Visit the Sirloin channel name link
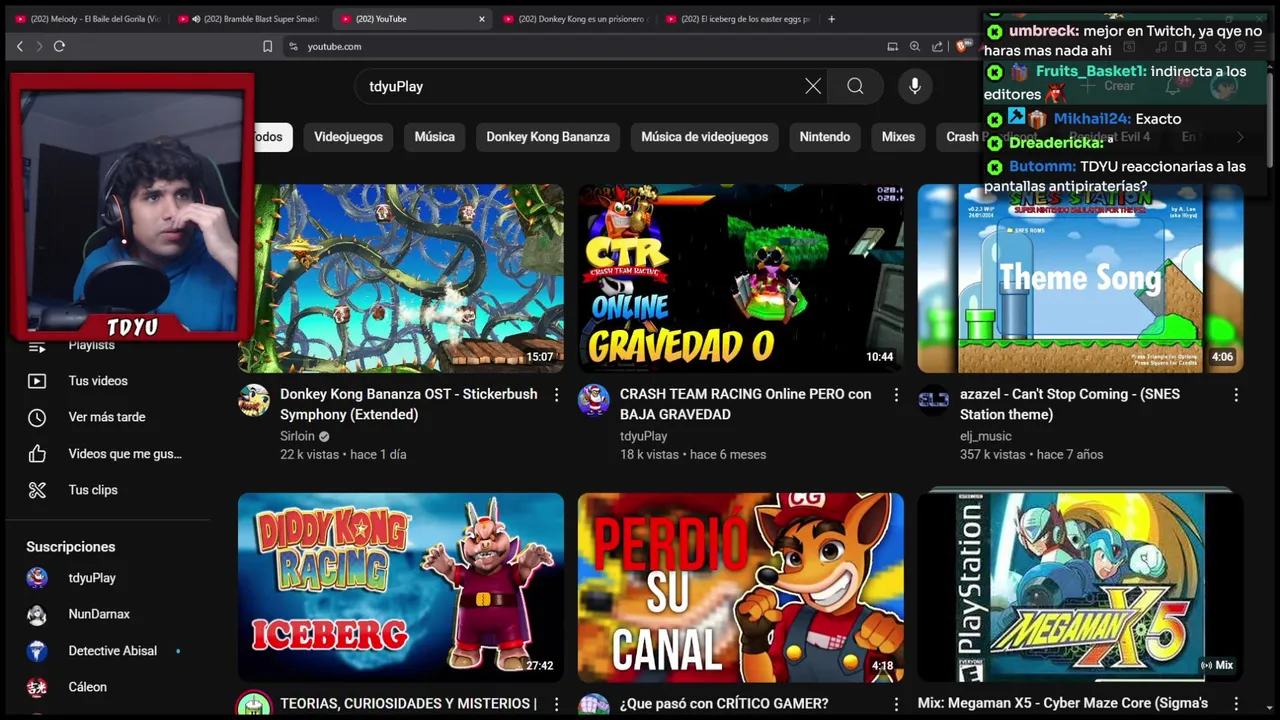The height and width of the screenshot is (720, 1280). click(x=297, y=436)
